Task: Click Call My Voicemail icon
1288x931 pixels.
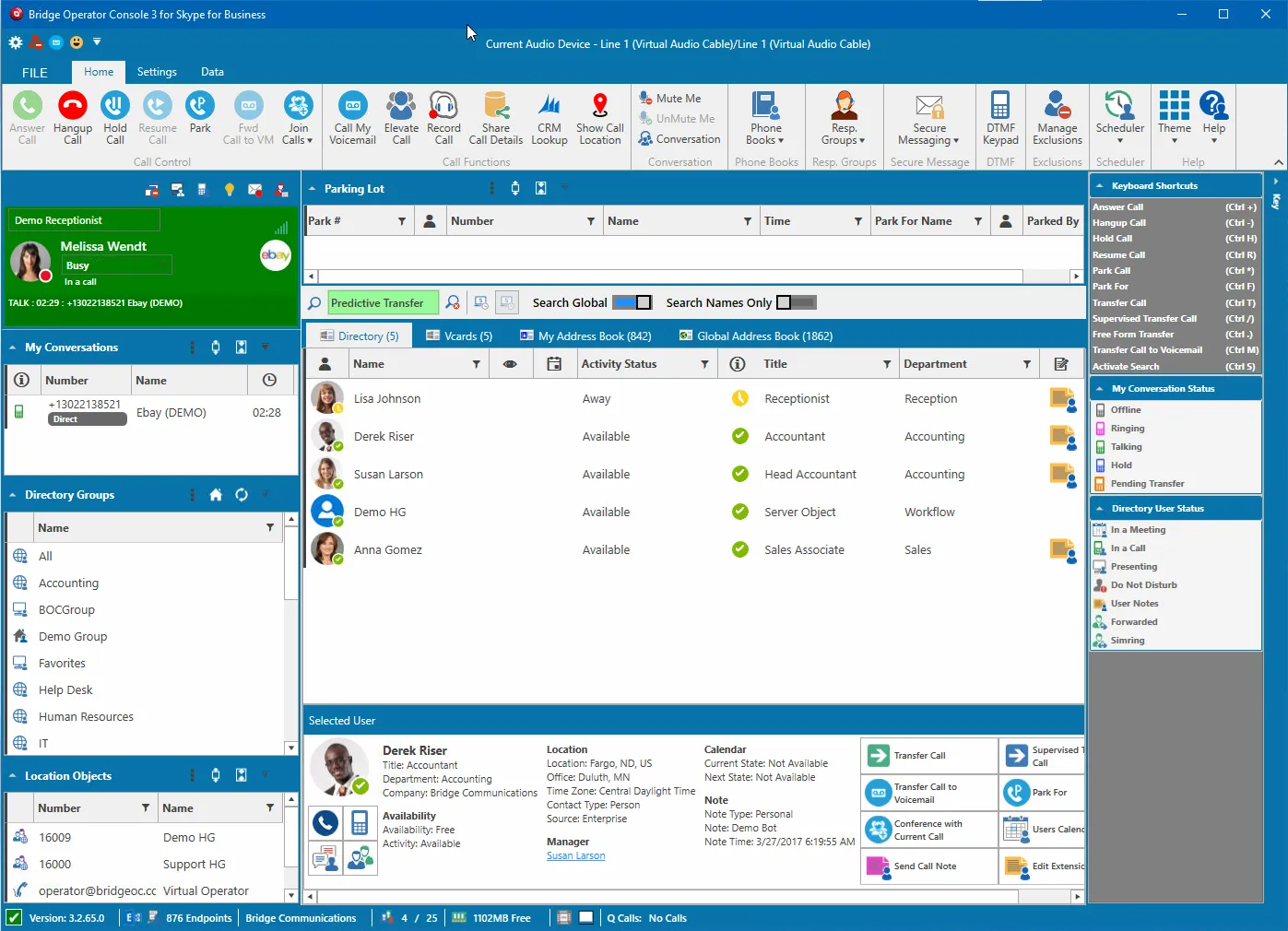Action: [x=352, y=107]
